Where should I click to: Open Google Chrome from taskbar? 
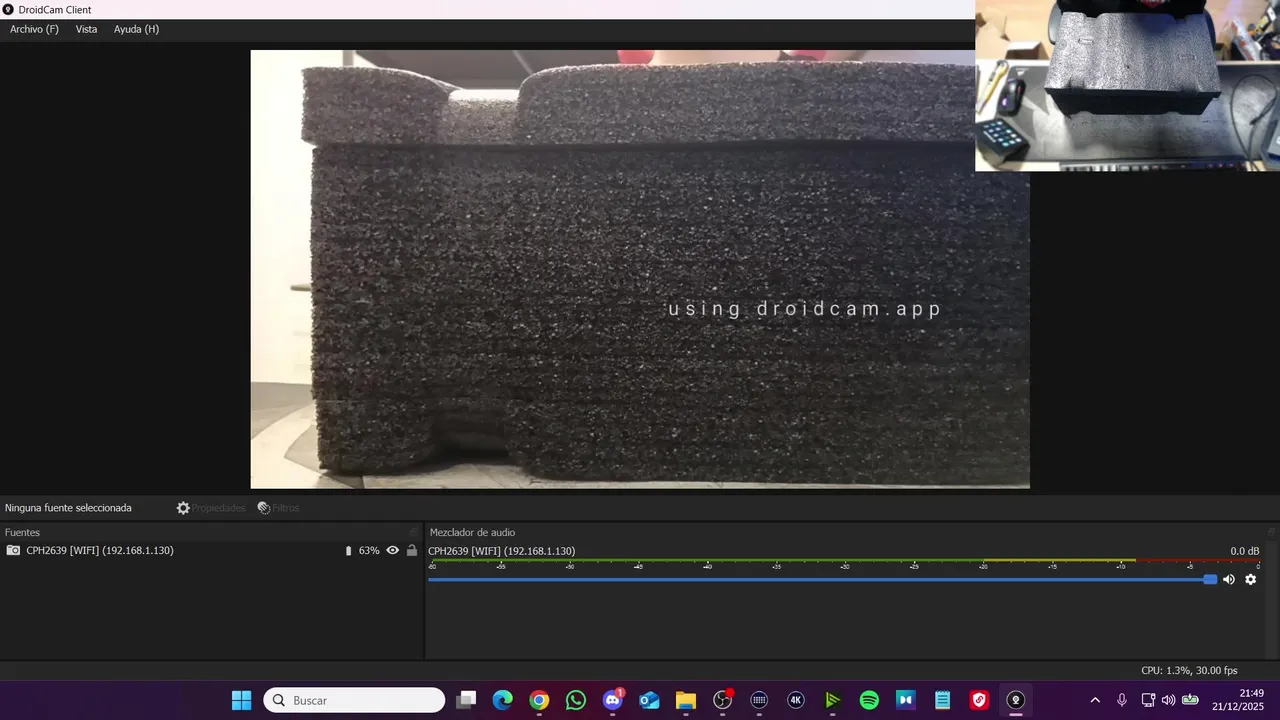539,700
